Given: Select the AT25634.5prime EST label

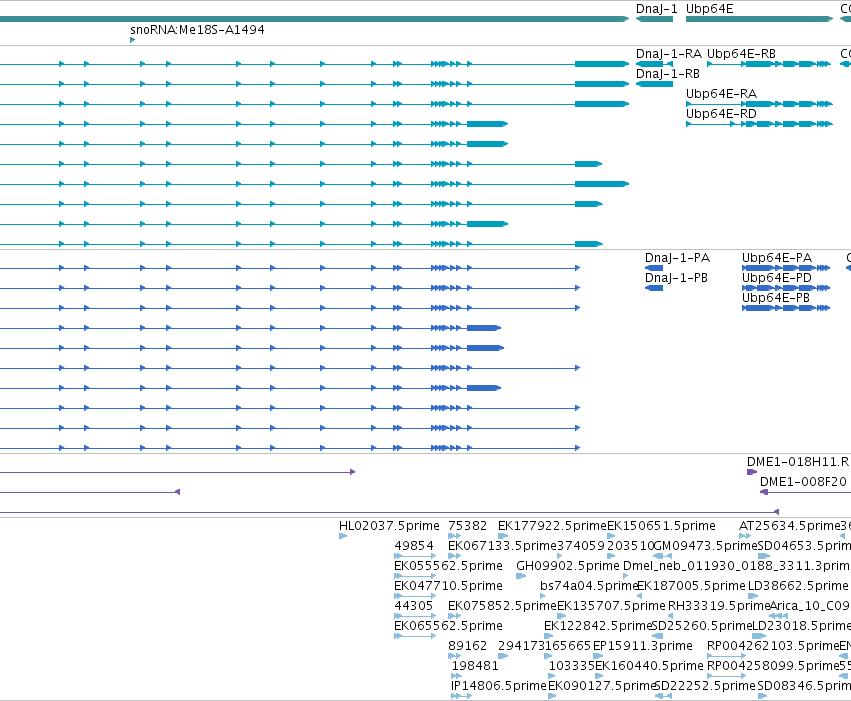Looking at the screenshot, I should click(x=790, y=526).
